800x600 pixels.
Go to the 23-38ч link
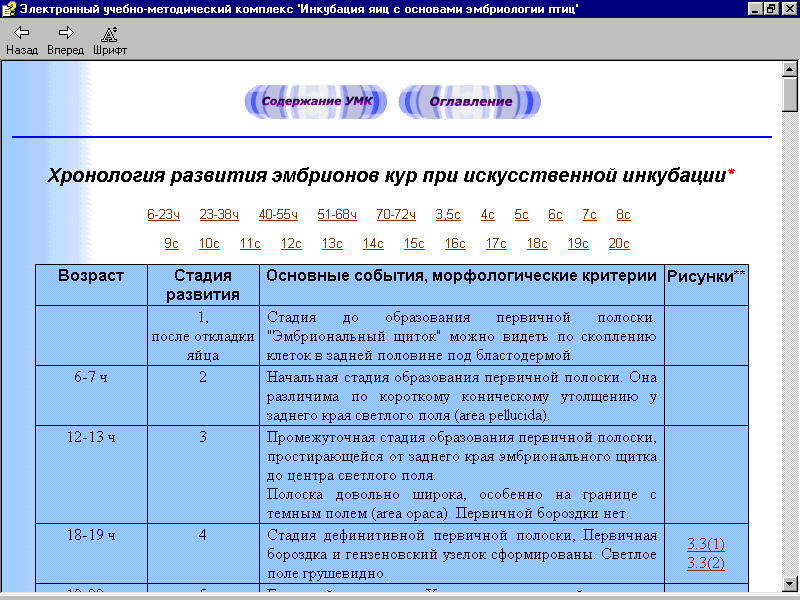pyautogui.click(x=219, y=214)
